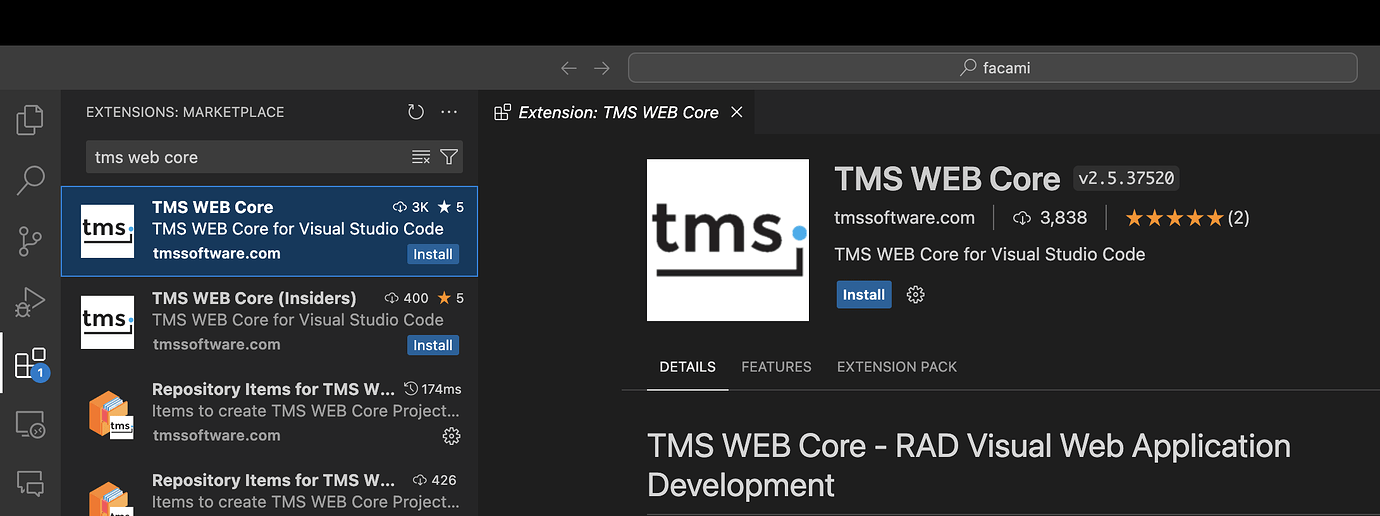This screenshot has width=1380, height=516.
Task: Click the 'tms web core' search field
Action: 245,157
